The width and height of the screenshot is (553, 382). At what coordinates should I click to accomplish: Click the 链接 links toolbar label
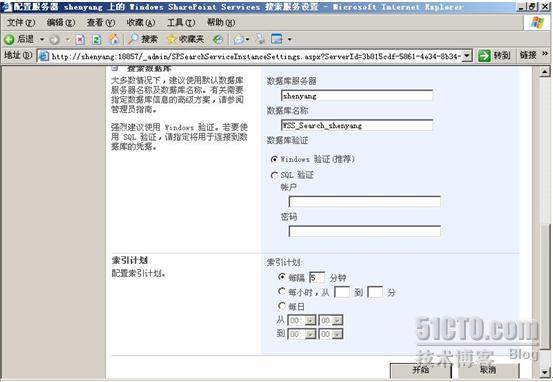tap(528, 55)
